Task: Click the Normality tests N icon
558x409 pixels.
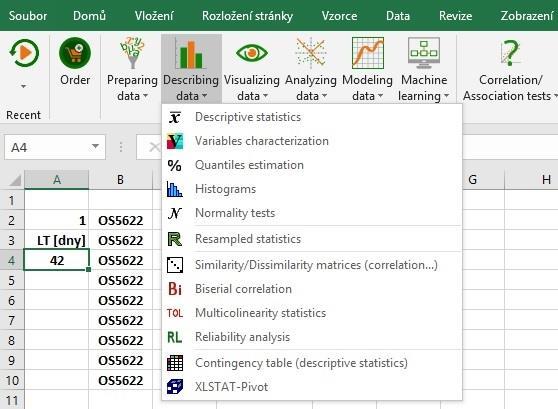Action: point(175,213)
